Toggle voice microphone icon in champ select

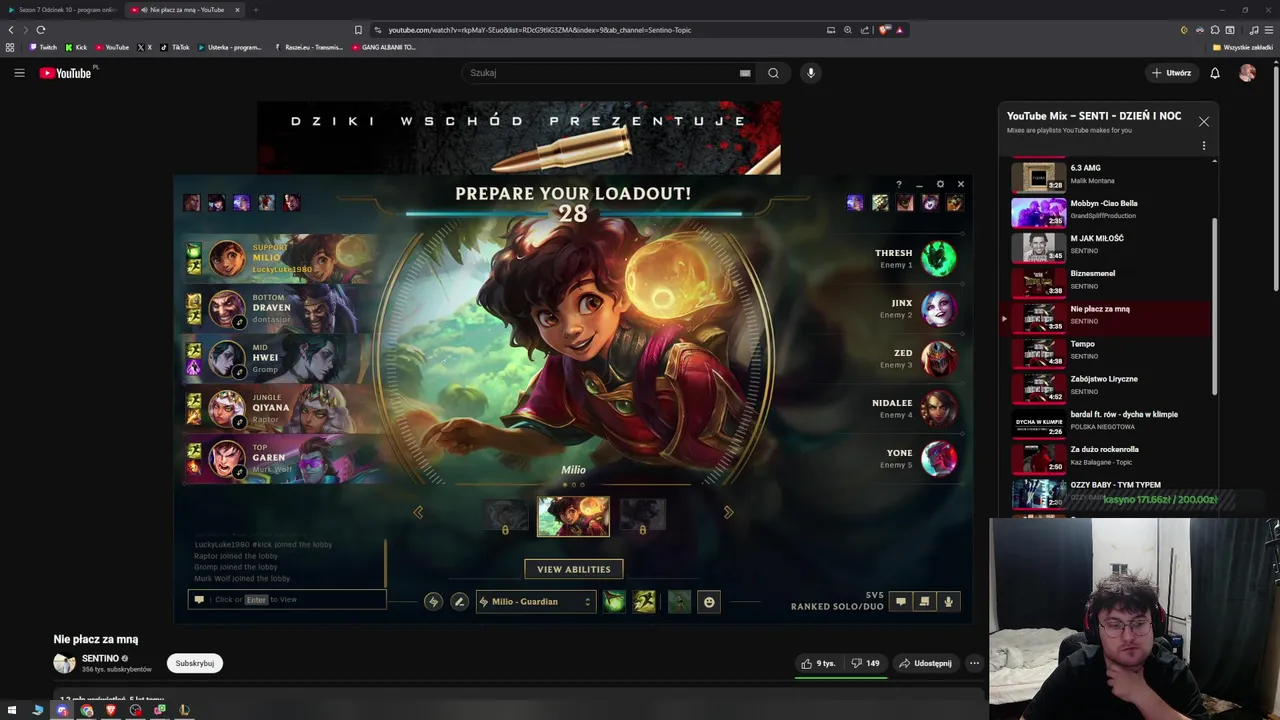[948, 601]
